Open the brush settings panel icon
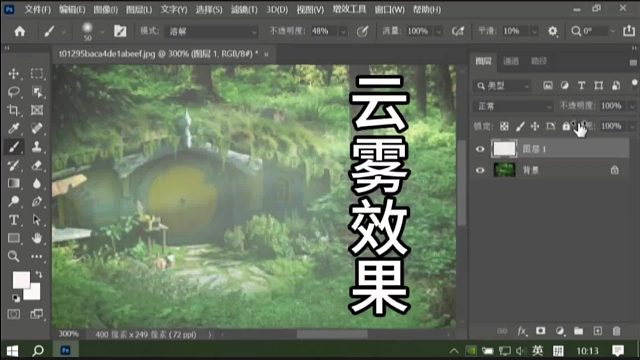This screenshot has height=360, width=640. click(x=120, y=31)
